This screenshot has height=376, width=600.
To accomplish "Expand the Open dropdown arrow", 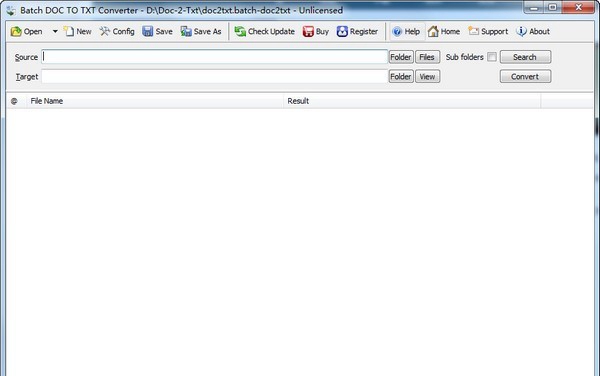I will [x=55, y=31].
